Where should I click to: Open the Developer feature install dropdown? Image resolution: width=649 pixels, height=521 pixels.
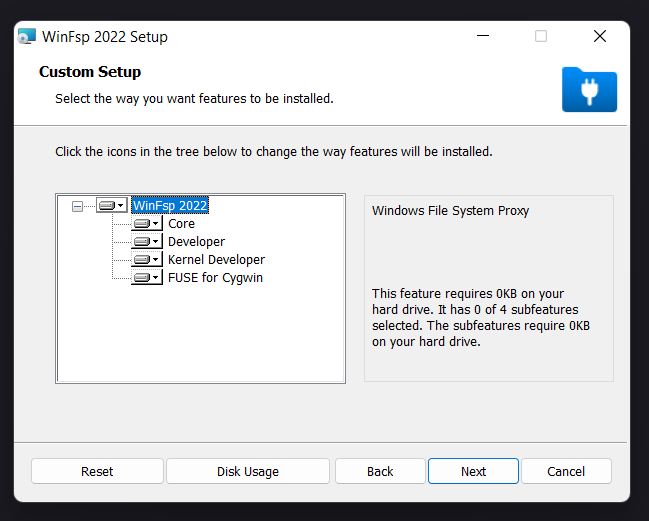pyautogui.click(x=147, y=242)
